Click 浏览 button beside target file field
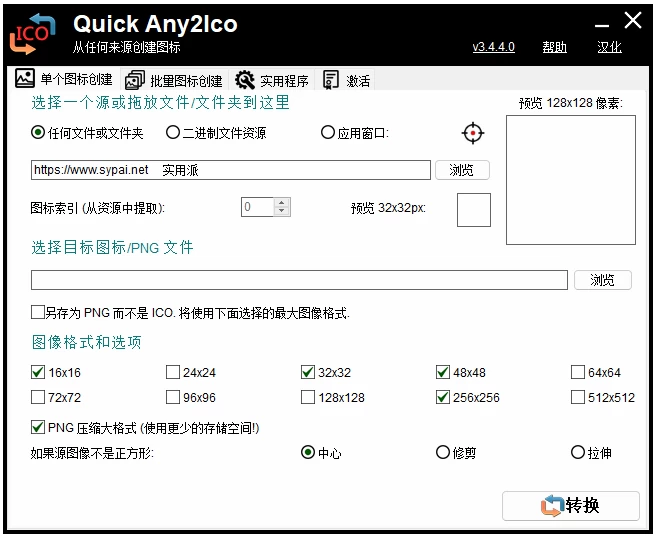Image resolution: width=656 pixels, height=538 pixels. click(602, 280)
